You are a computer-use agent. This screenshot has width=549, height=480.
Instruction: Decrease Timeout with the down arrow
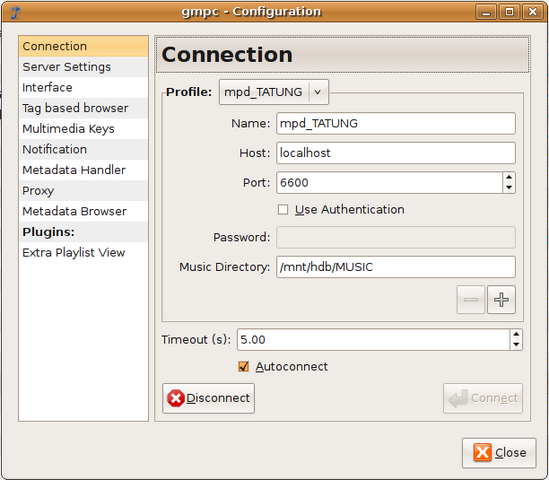tap(516, 345)
